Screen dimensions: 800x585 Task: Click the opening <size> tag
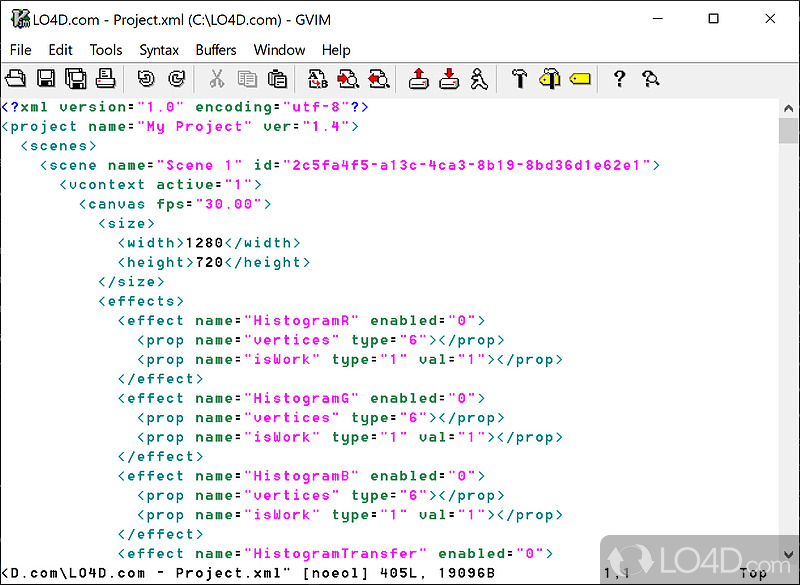tap(127, 223)
